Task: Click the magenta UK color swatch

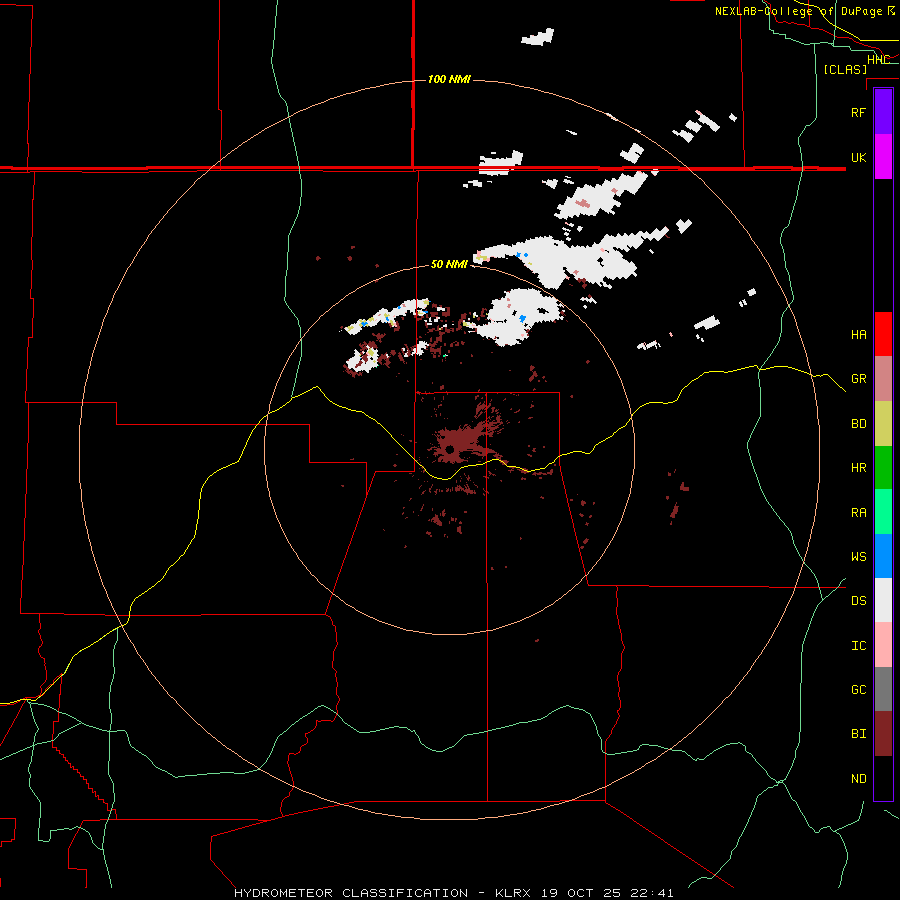Action: click(883, 157)
